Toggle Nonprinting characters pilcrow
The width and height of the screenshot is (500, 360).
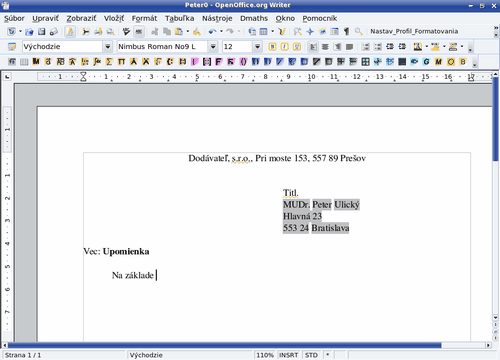pyautogui.click(x=347, y=32)
